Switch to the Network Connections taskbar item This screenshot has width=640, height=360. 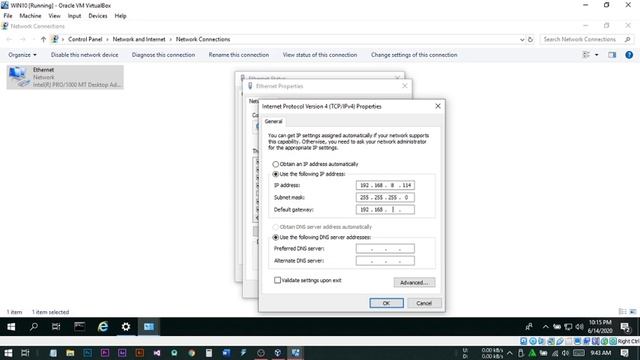pos(149,327)
